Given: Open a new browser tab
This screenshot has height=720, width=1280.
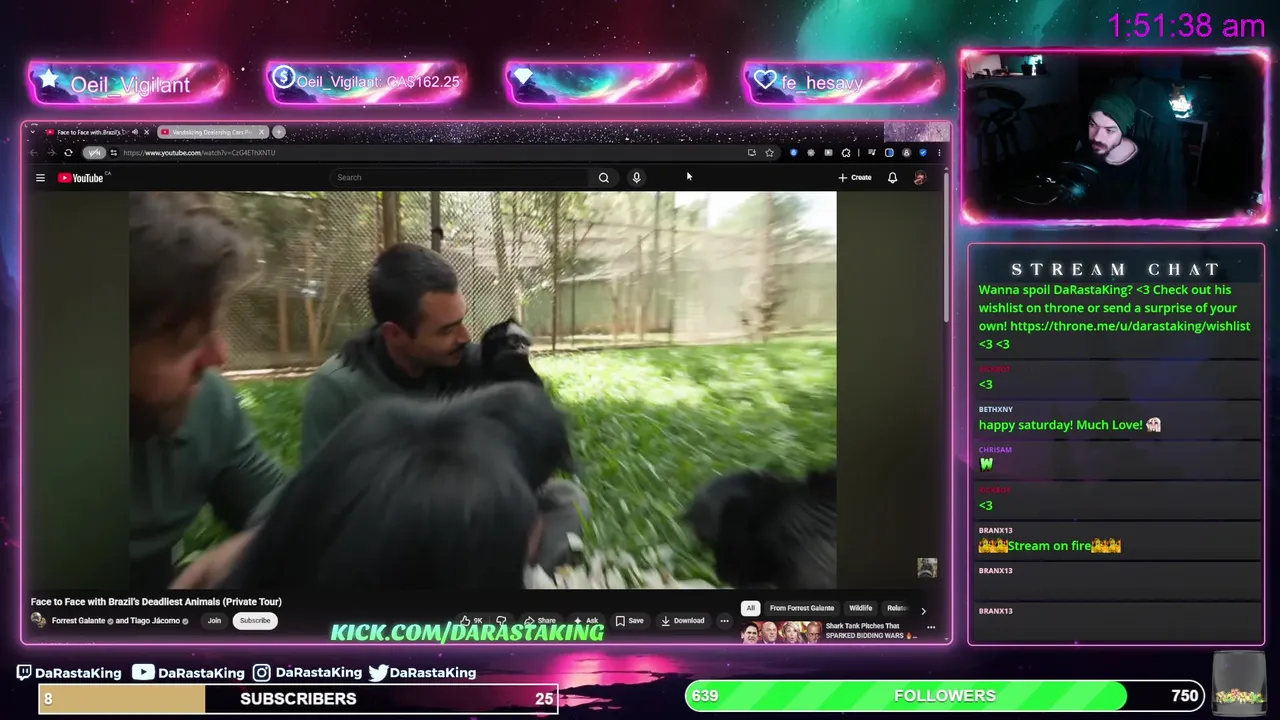Looking at the screenshot, I should tap(279, 132).
